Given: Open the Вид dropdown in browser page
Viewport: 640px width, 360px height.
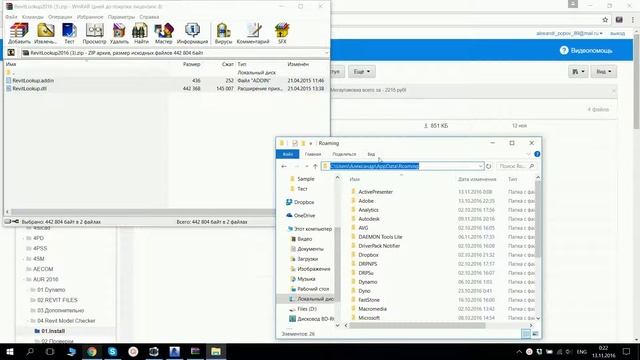Looking at the screenshot, I should tap(604, 71).
